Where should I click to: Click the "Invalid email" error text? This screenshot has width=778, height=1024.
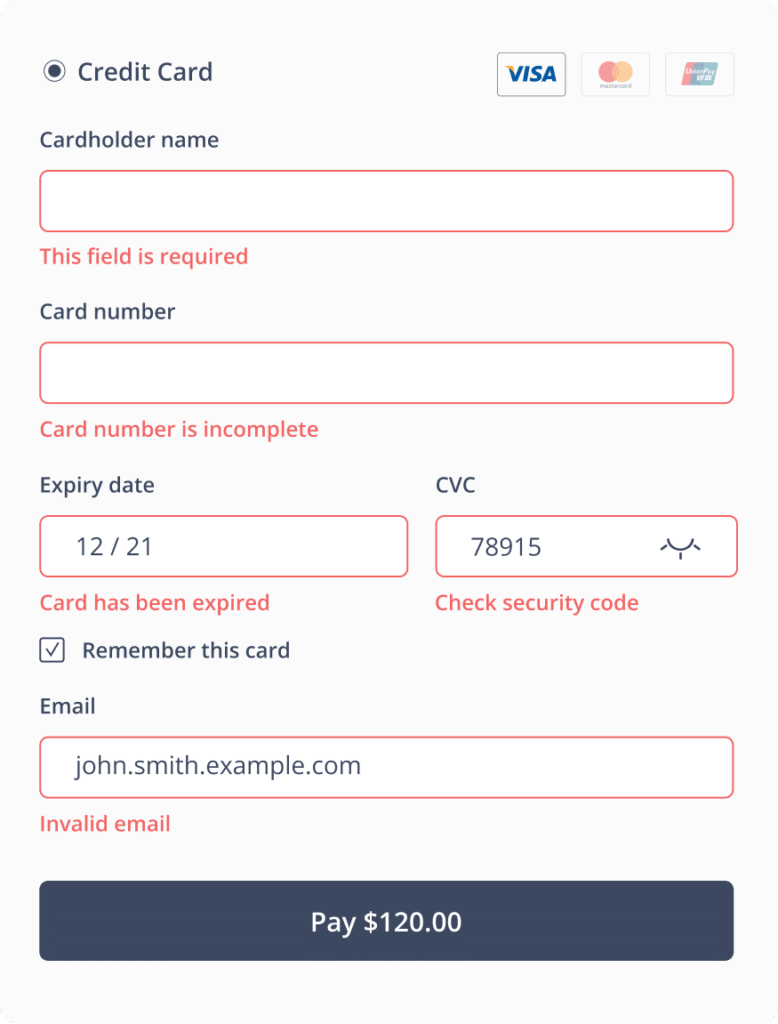[x=105, y=824]
